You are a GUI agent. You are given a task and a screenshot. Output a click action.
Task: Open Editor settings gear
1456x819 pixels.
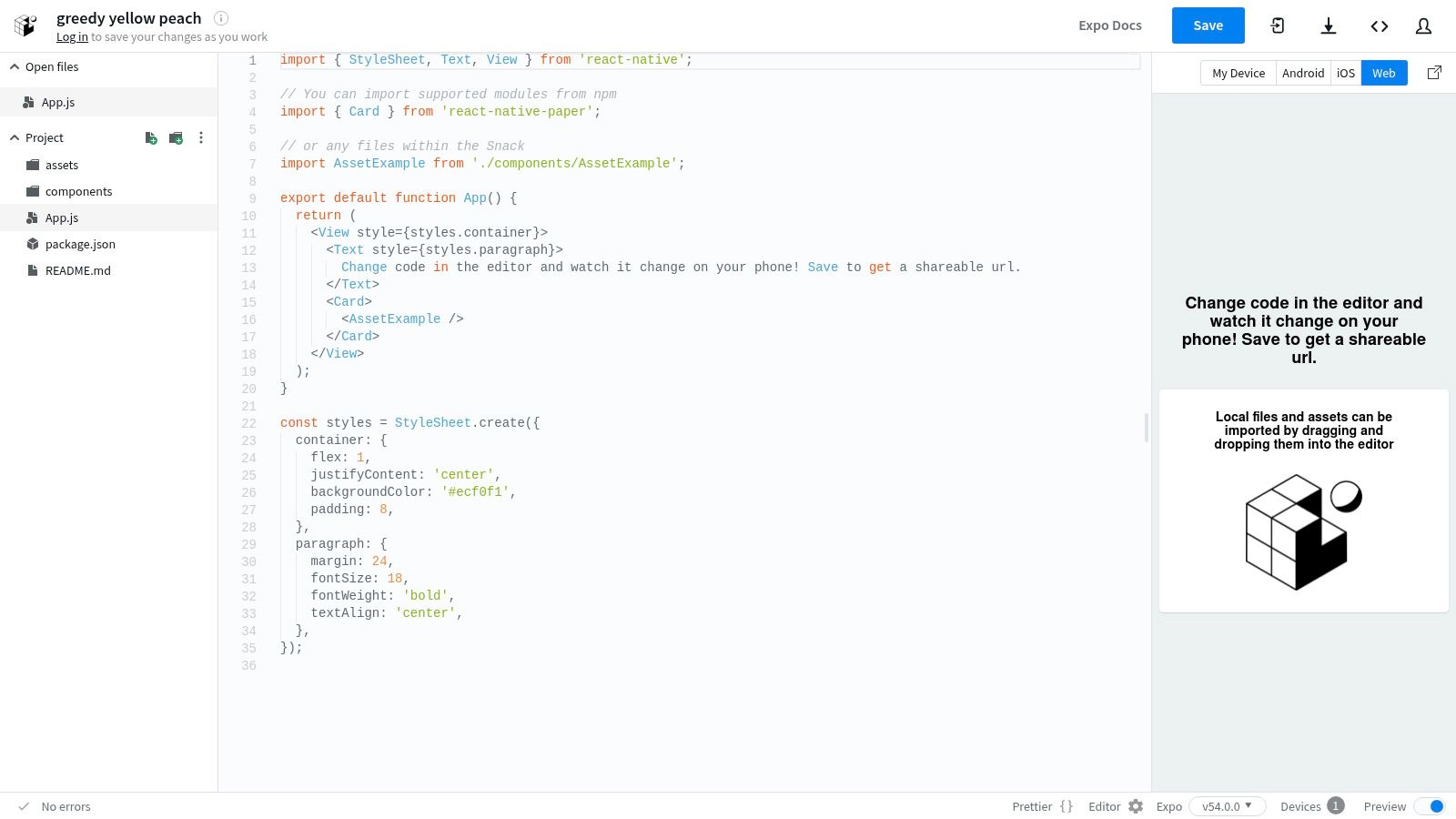pos(1136,806)
